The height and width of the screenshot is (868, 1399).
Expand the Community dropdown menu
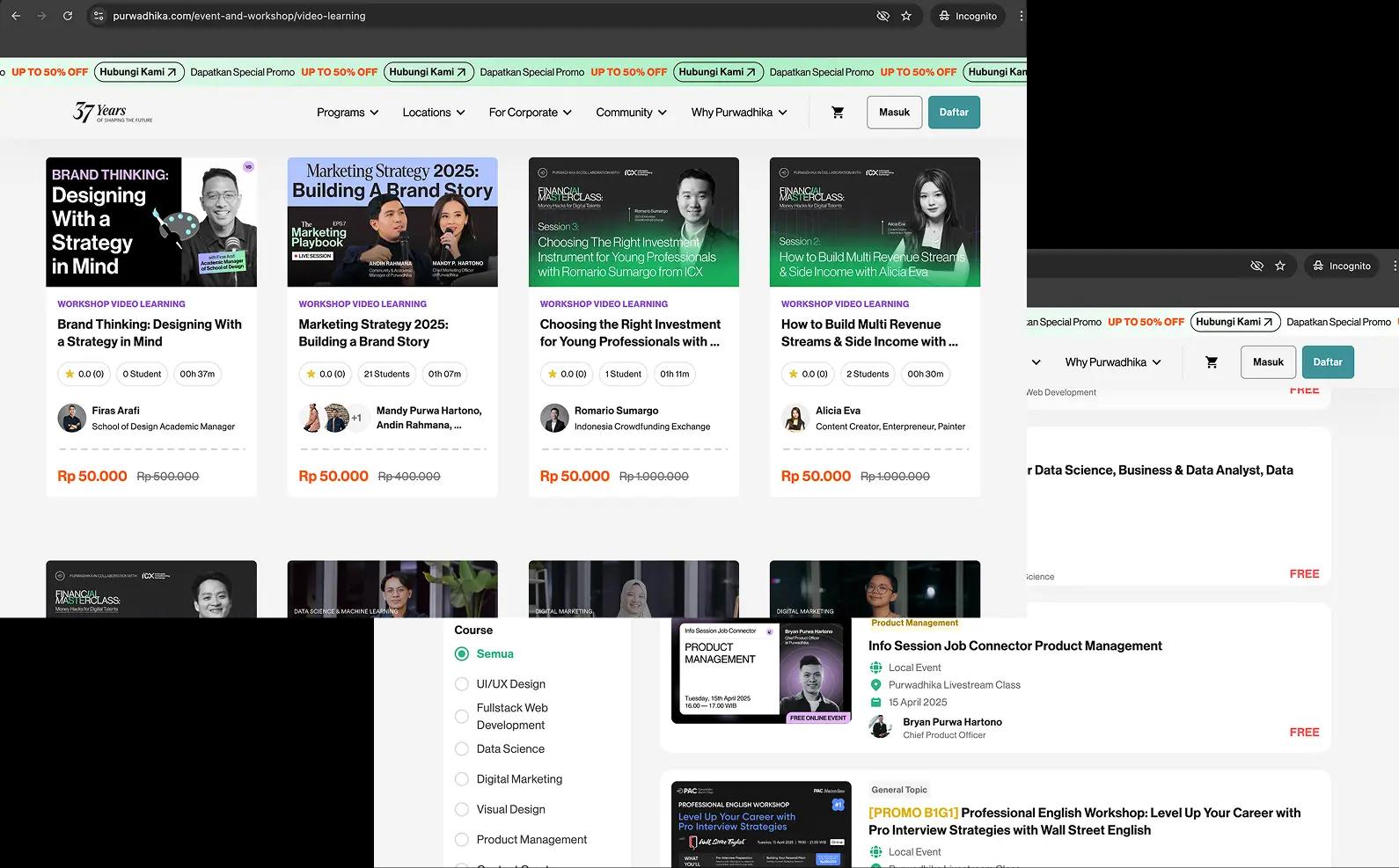(632, 113)
